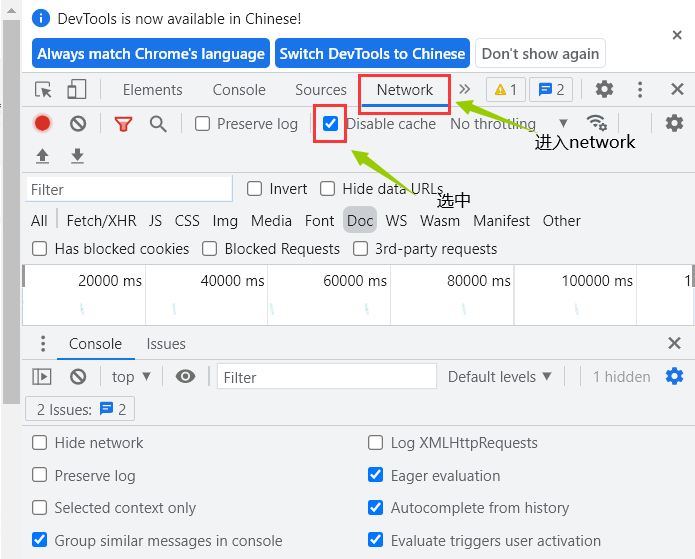Open the Sources tab
This screenshot has height=559, width=695.
pyautogui.click(x=321, y=90)
